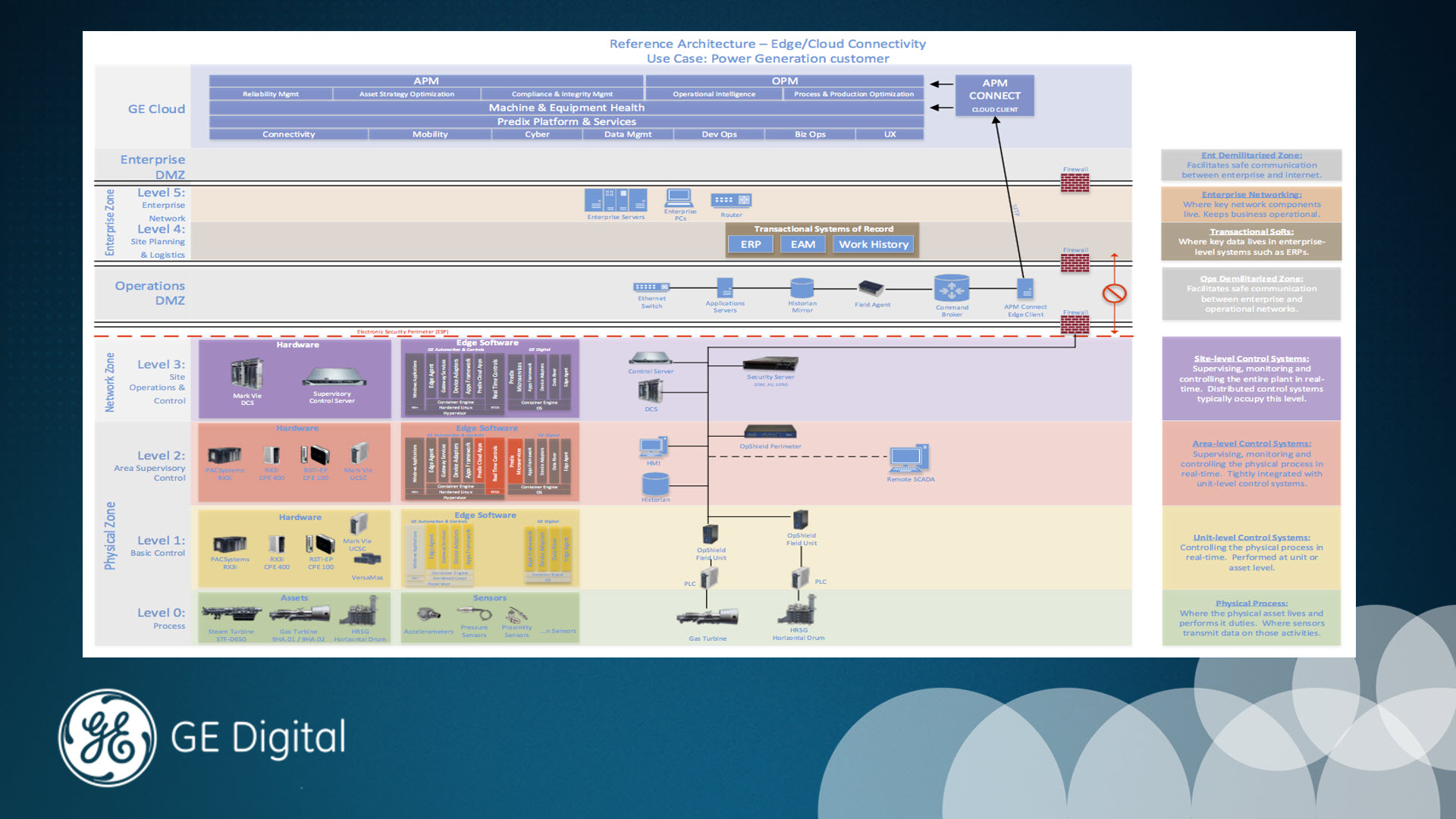Select the Command Broker icon
Screen dimensions: 1456x819
point(952,288)
